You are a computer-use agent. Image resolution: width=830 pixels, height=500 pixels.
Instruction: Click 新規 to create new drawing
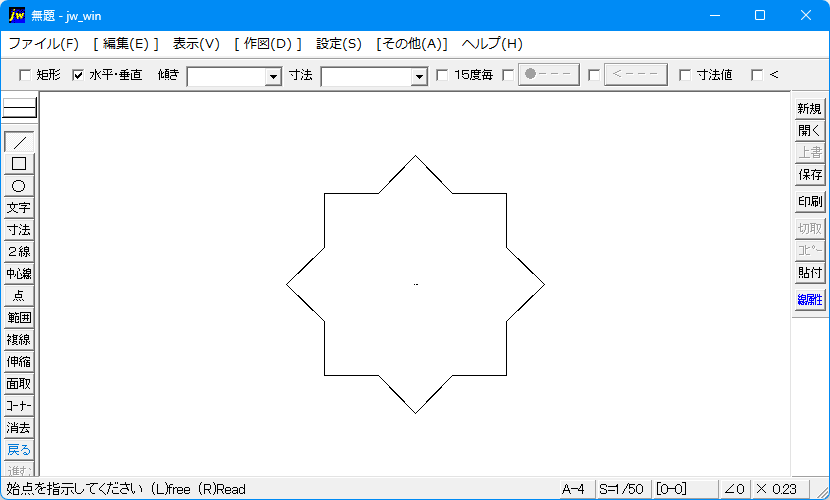(x=810, y=108)
